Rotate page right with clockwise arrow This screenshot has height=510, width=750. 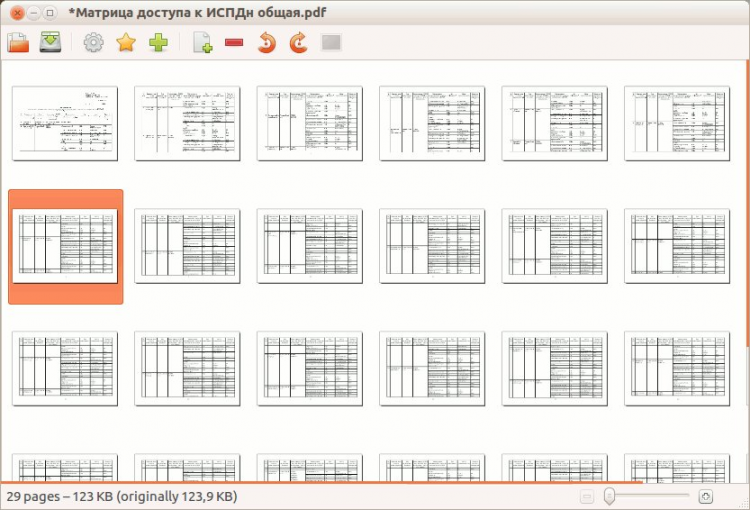(298, 42)
